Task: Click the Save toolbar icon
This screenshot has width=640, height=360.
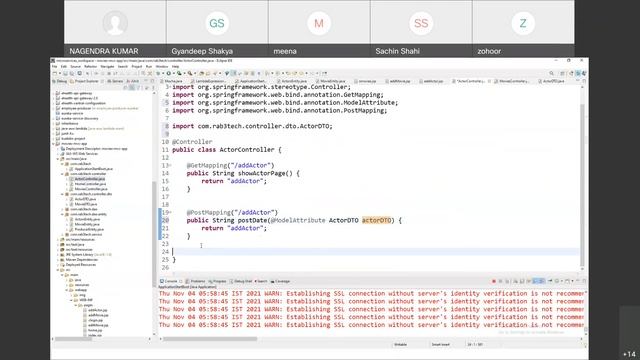Action: [65, 73]
